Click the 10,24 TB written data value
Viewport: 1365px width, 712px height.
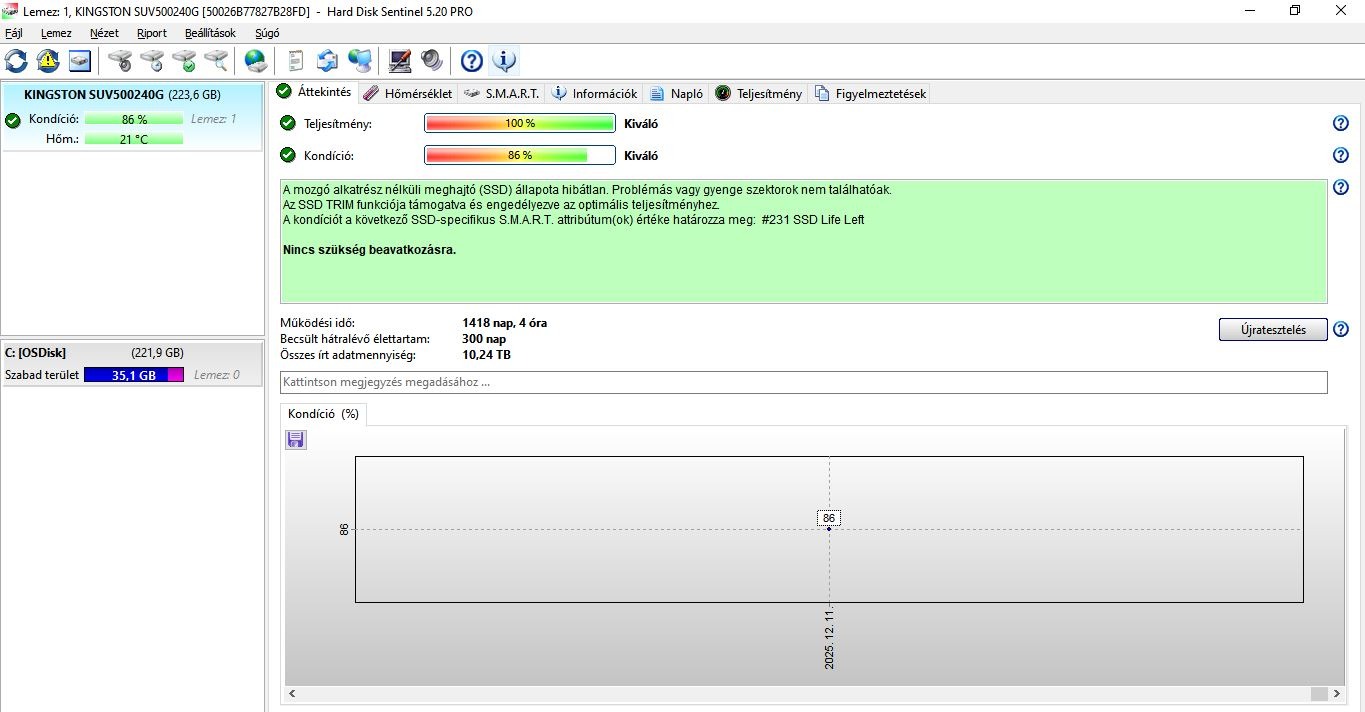(x=486, y=355)
